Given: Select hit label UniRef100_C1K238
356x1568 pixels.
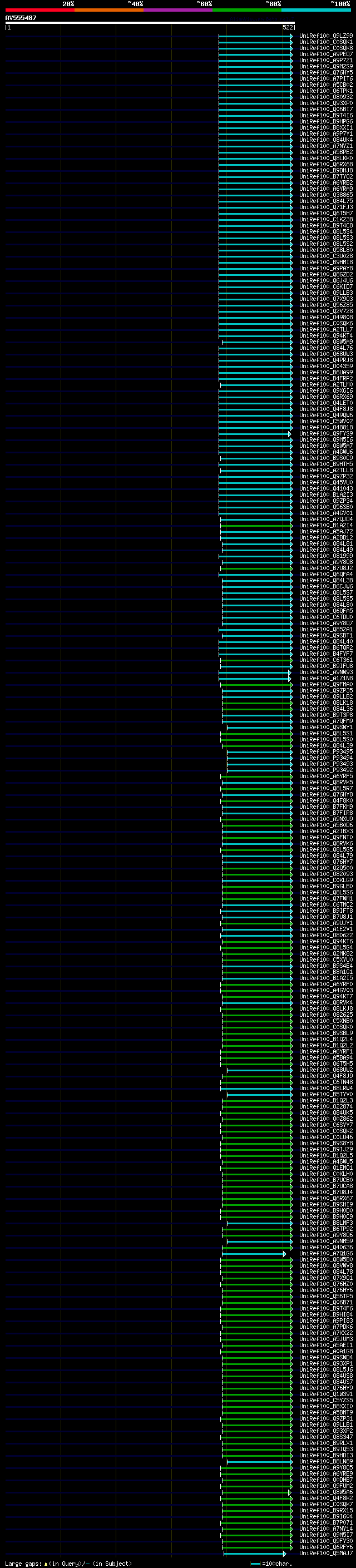Looking at the screenshot, I should pyautogui.click(x=326, y=220).
